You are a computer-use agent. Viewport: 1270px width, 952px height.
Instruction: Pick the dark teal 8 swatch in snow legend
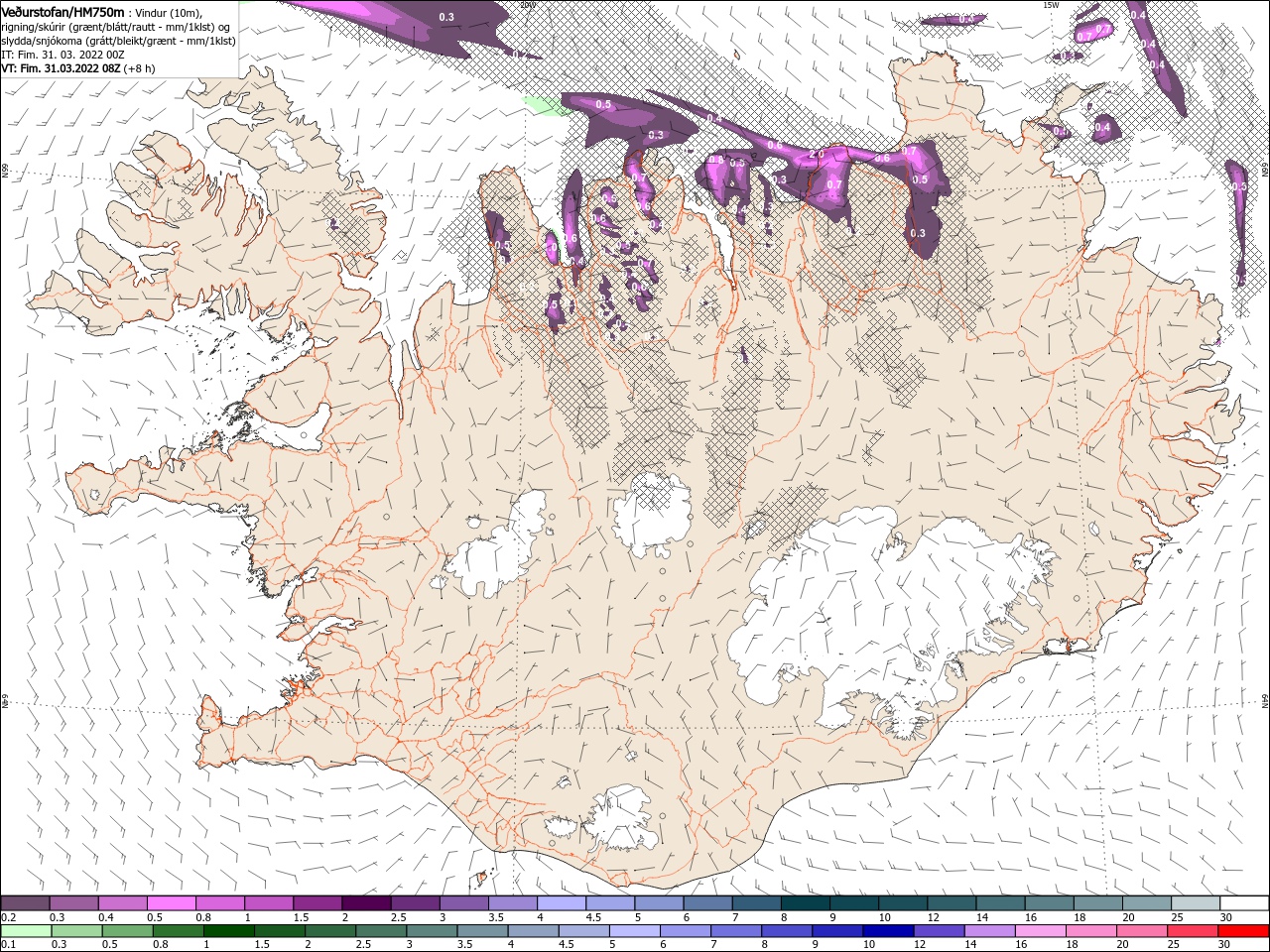tap(806, 903)
